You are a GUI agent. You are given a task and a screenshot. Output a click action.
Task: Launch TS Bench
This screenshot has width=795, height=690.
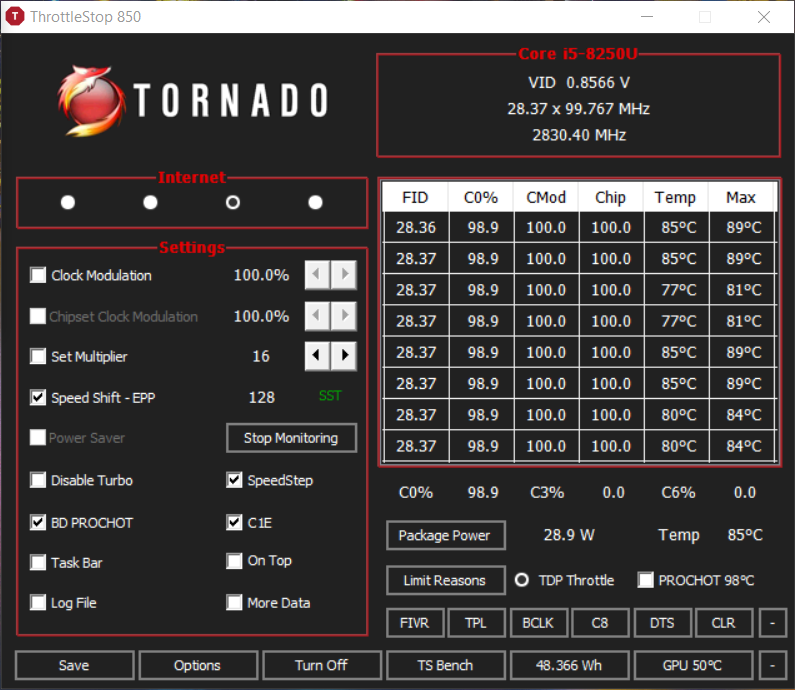[x=446, y=665]
